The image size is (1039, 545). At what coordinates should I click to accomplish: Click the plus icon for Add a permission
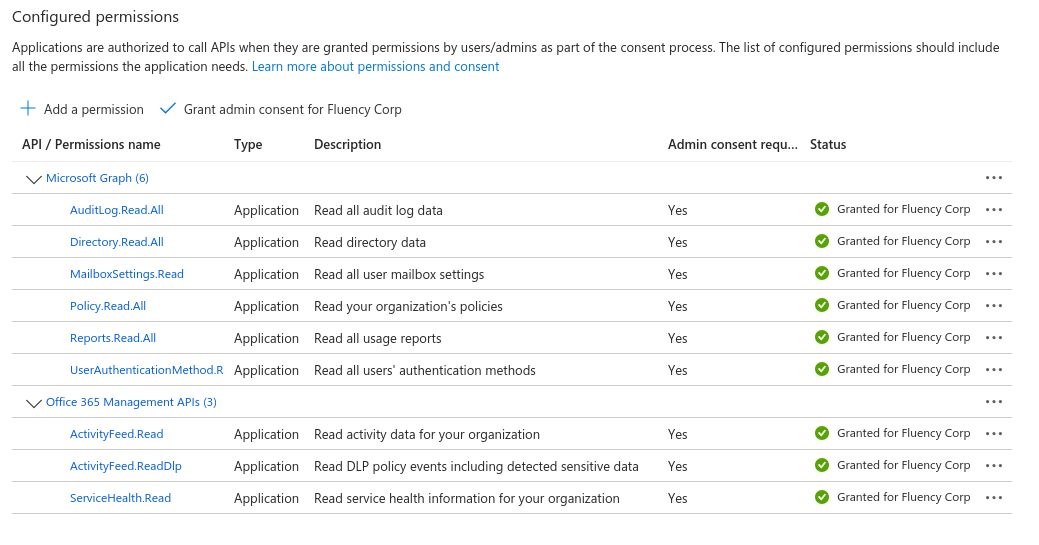click(28, 108)
